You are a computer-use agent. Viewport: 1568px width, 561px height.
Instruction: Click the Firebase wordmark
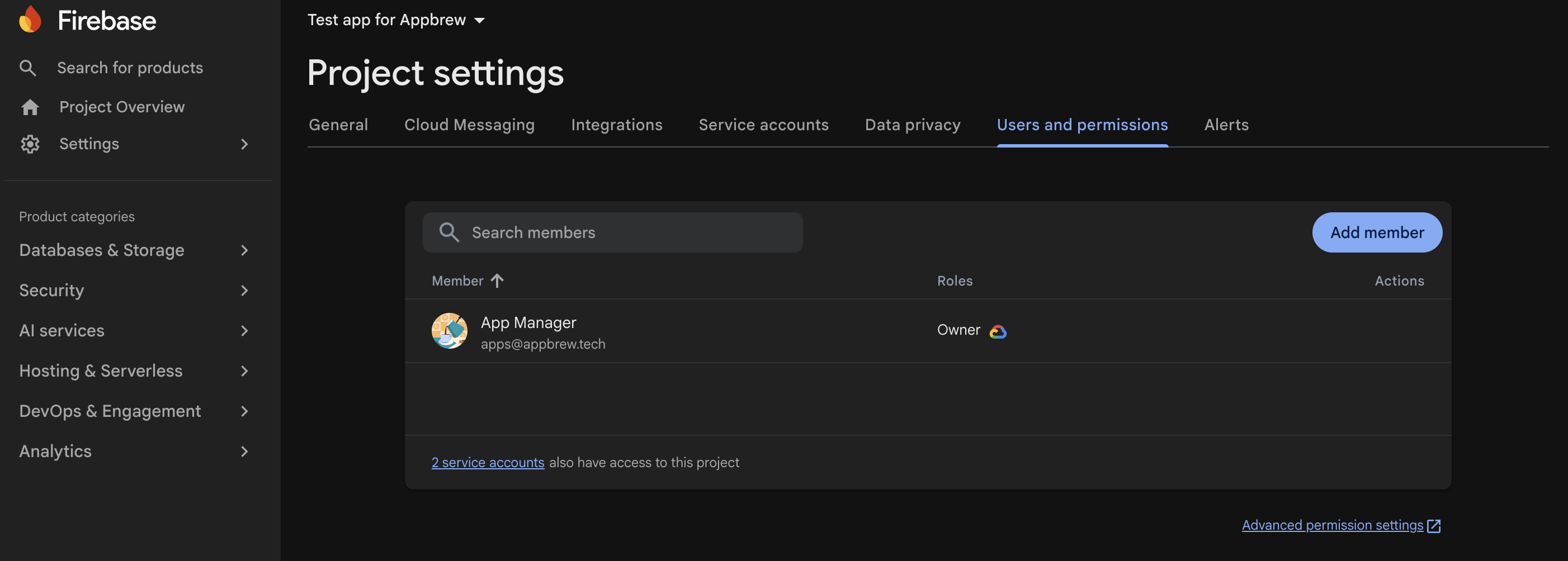[x=107, y=21]
